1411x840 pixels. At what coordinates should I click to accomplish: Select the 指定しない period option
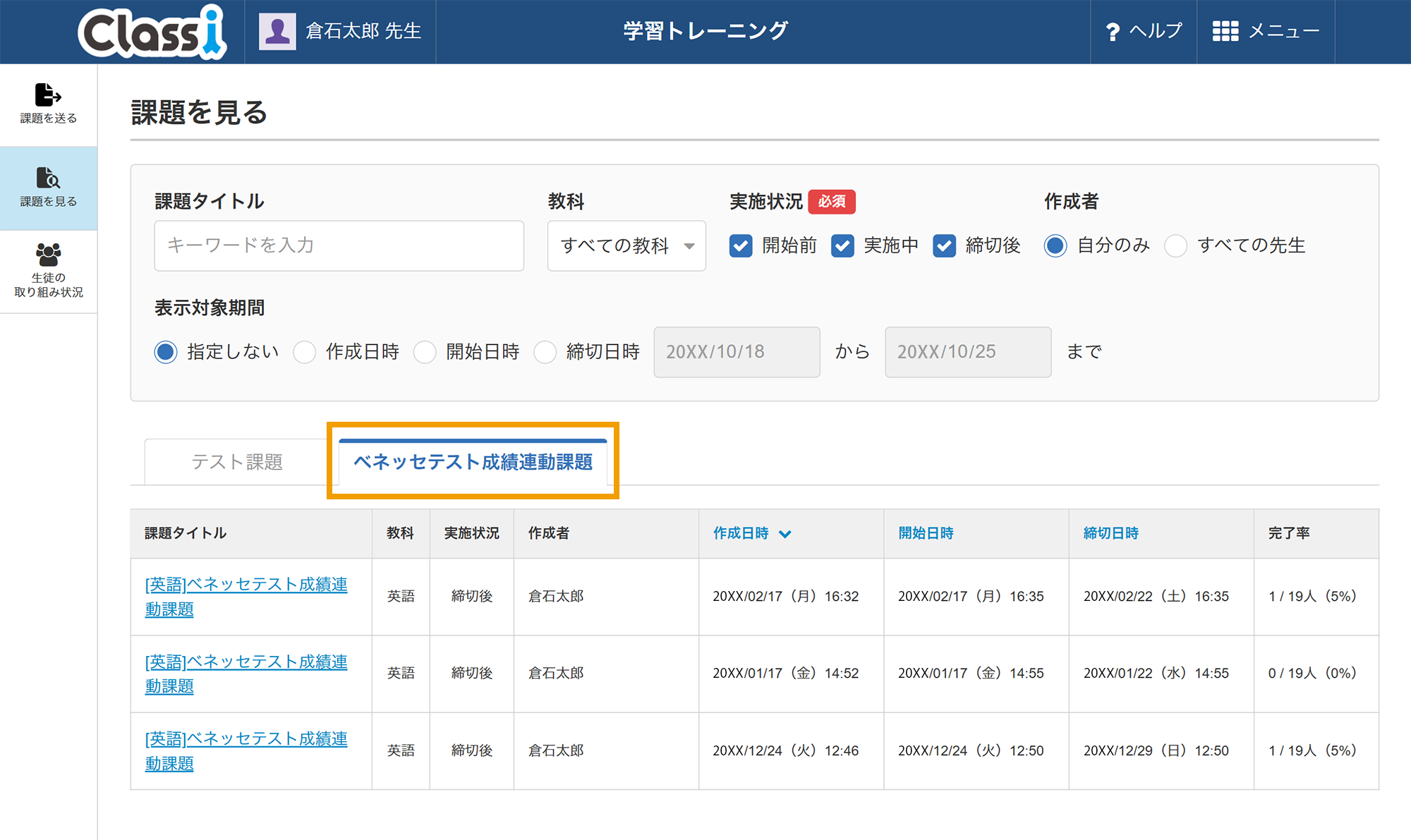pos(166,352)
